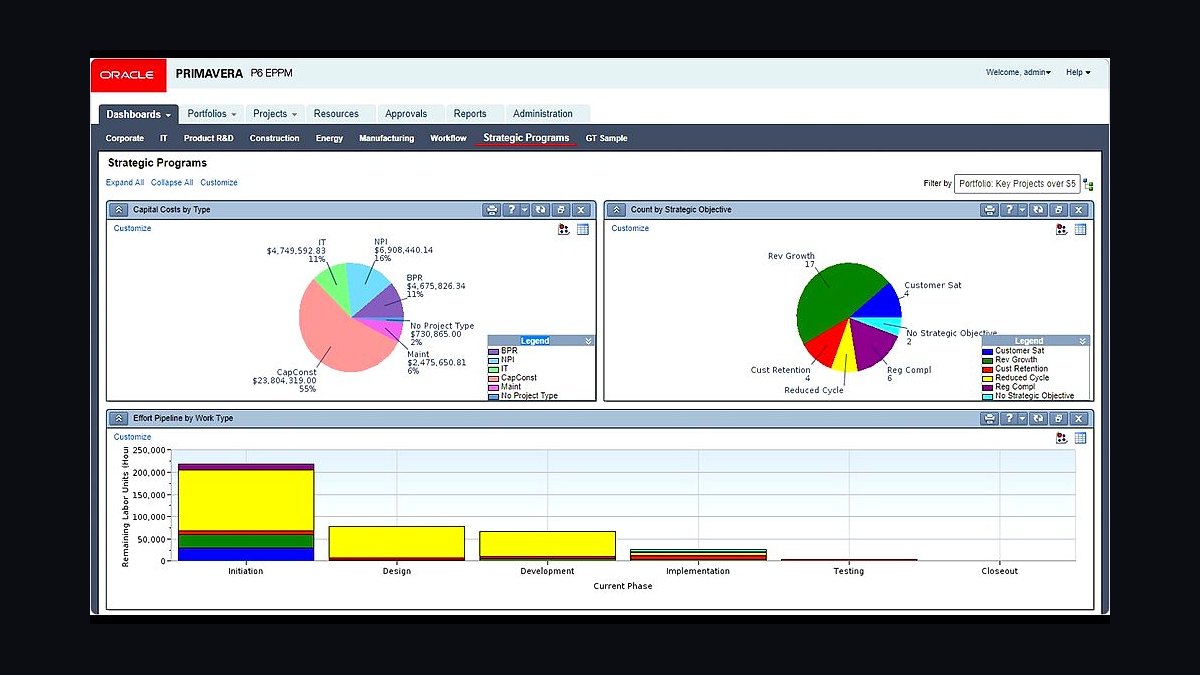The image size is (1200, 675).
Task: Close the Capital Costs by Type portlet
Action: [x=580, y=210]
